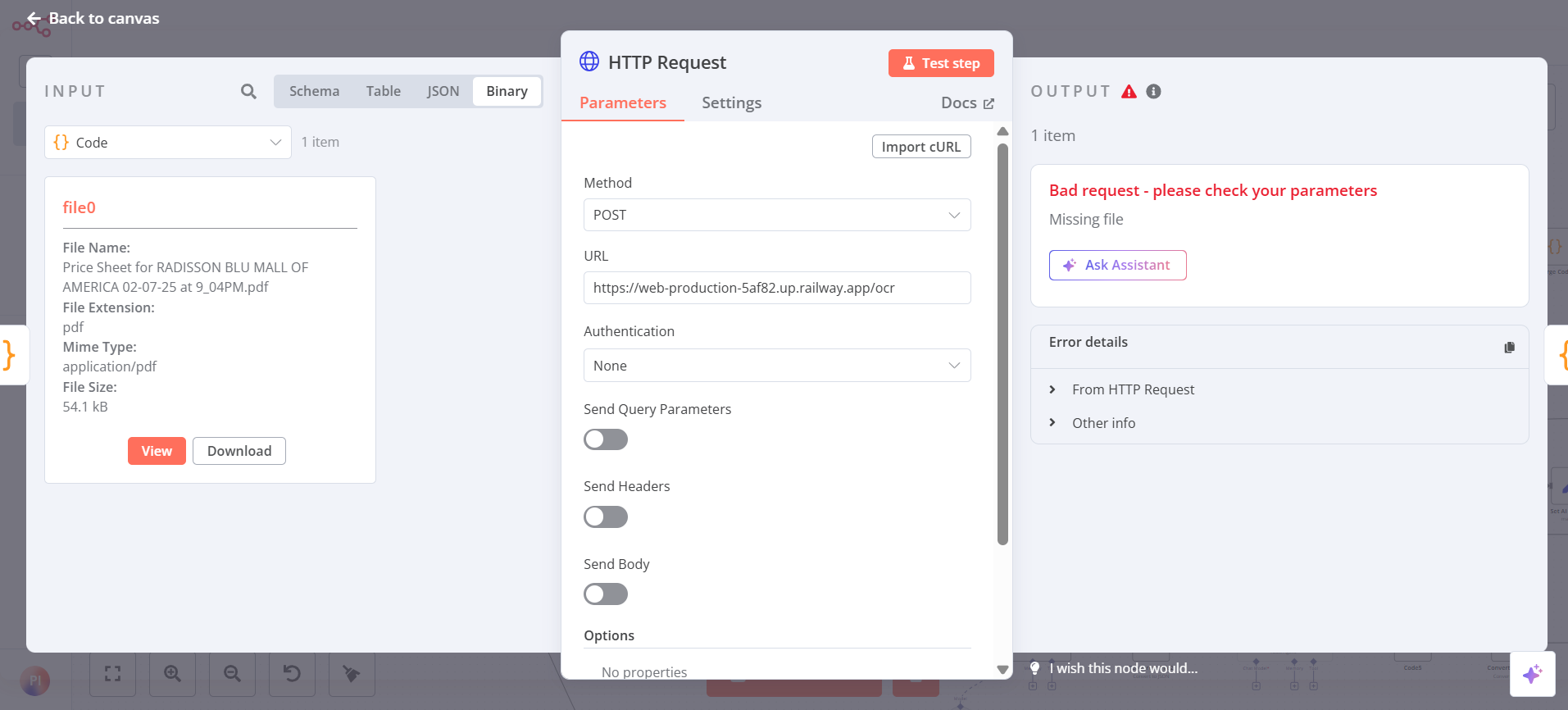
Task: Select the Binary input view
Action: 507,91
